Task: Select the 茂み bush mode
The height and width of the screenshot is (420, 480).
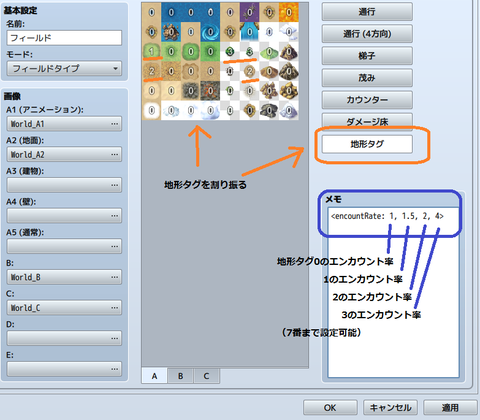Action: [x=367, y=78]
